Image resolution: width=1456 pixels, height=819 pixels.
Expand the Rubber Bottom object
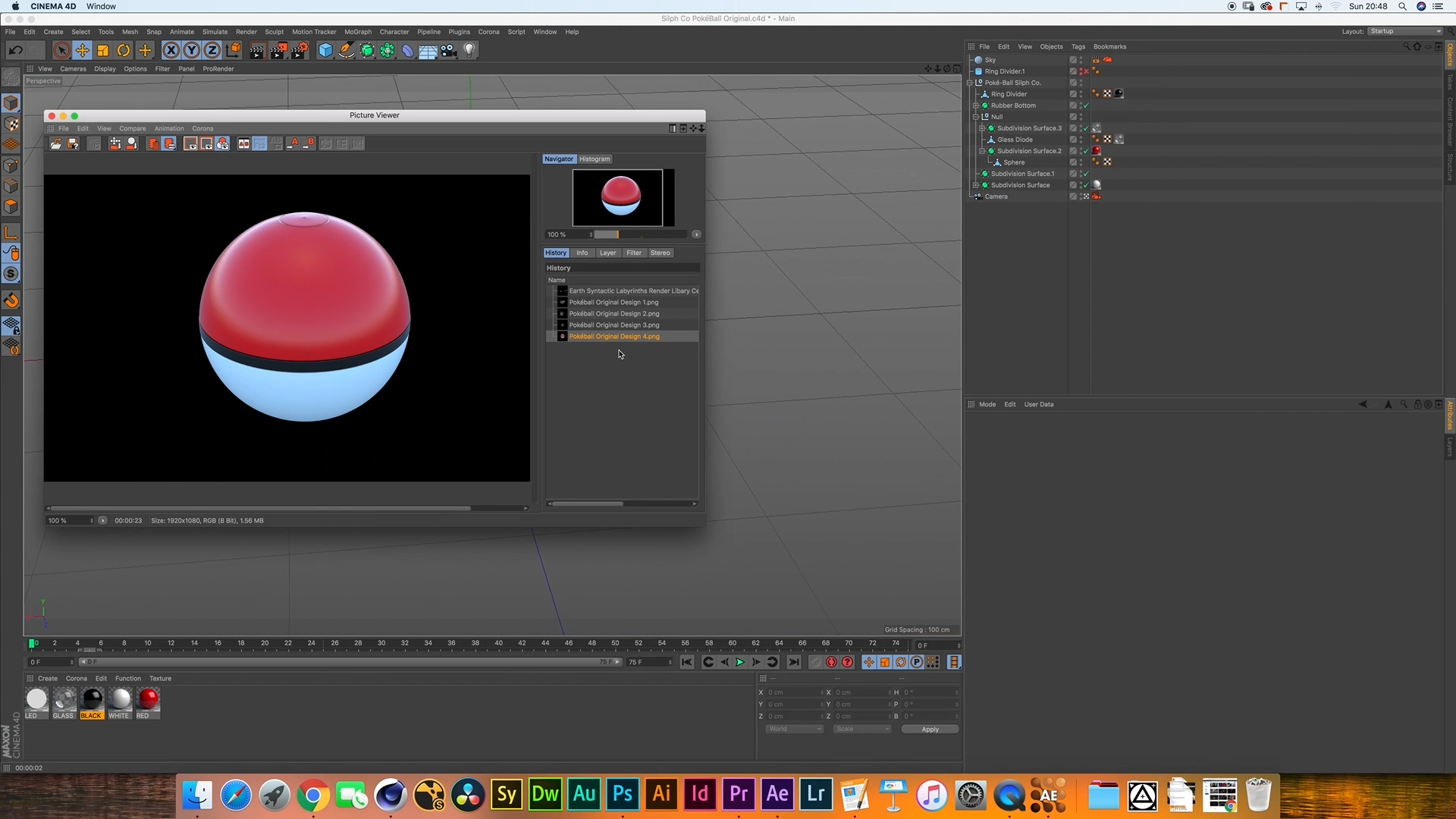point(976,105)
